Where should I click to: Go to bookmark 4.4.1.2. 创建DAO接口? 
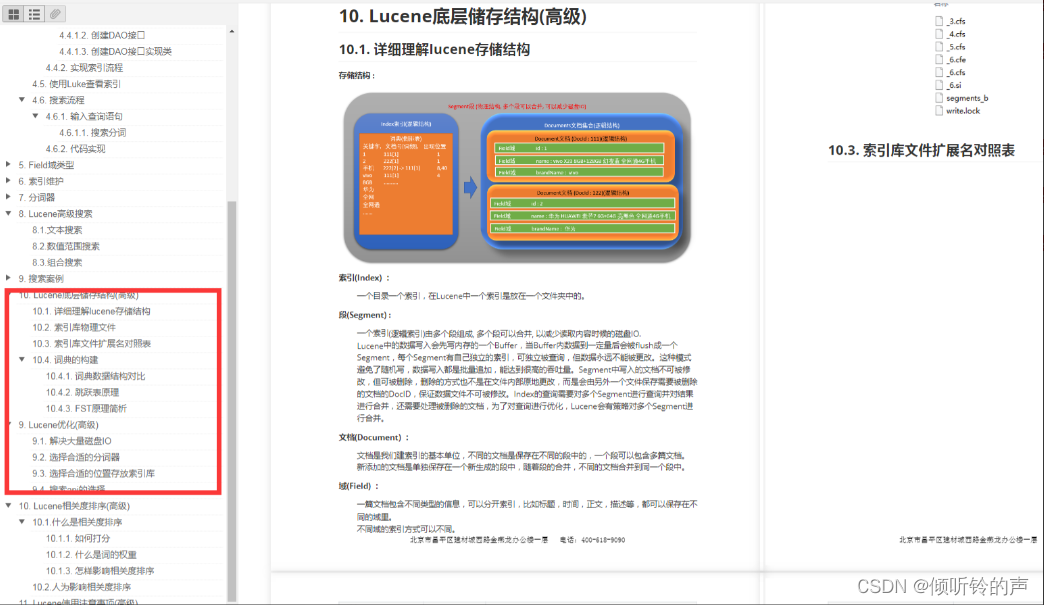[102, 35]
